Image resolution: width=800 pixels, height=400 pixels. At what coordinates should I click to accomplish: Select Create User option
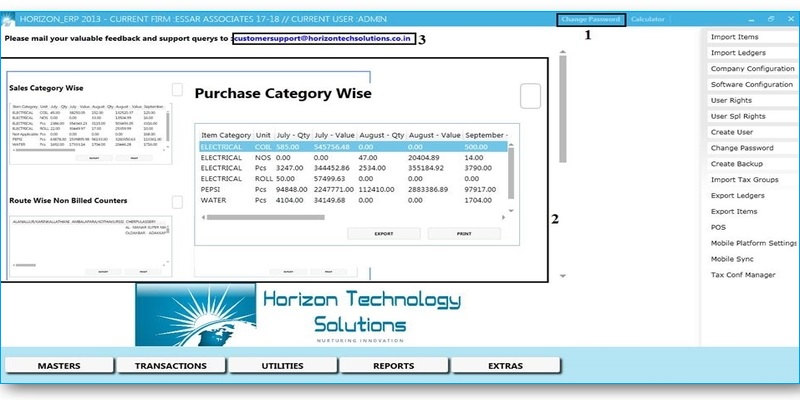click(750, 132)
